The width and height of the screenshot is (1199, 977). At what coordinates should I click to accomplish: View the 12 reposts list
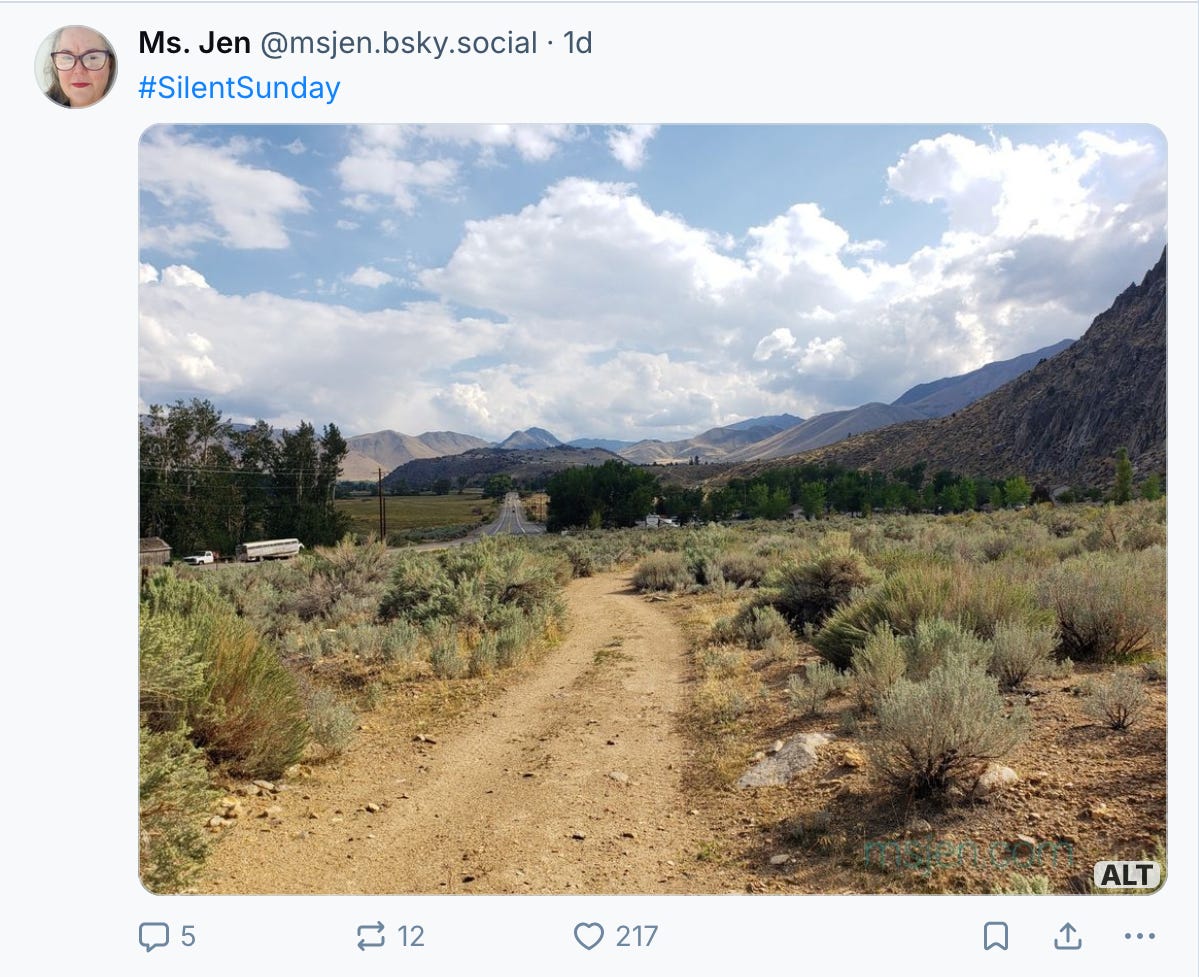tap(411, 938)
